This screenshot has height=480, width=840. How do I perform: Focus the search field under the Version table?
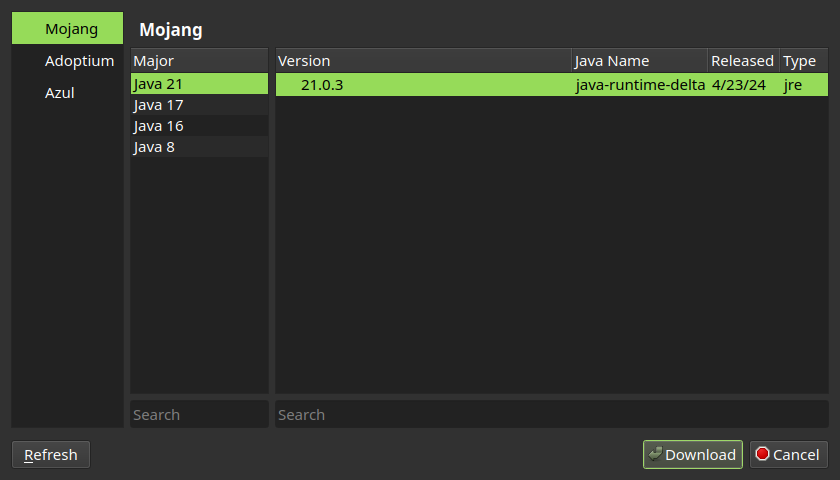552,414
